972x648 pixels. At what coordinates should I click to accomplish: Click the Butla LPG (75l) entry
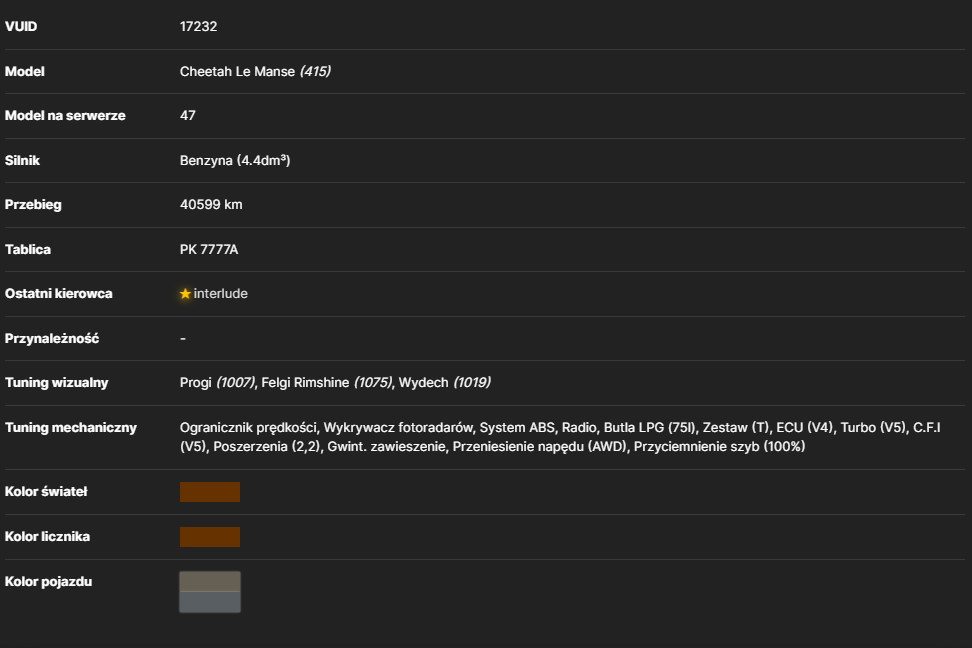650,428
